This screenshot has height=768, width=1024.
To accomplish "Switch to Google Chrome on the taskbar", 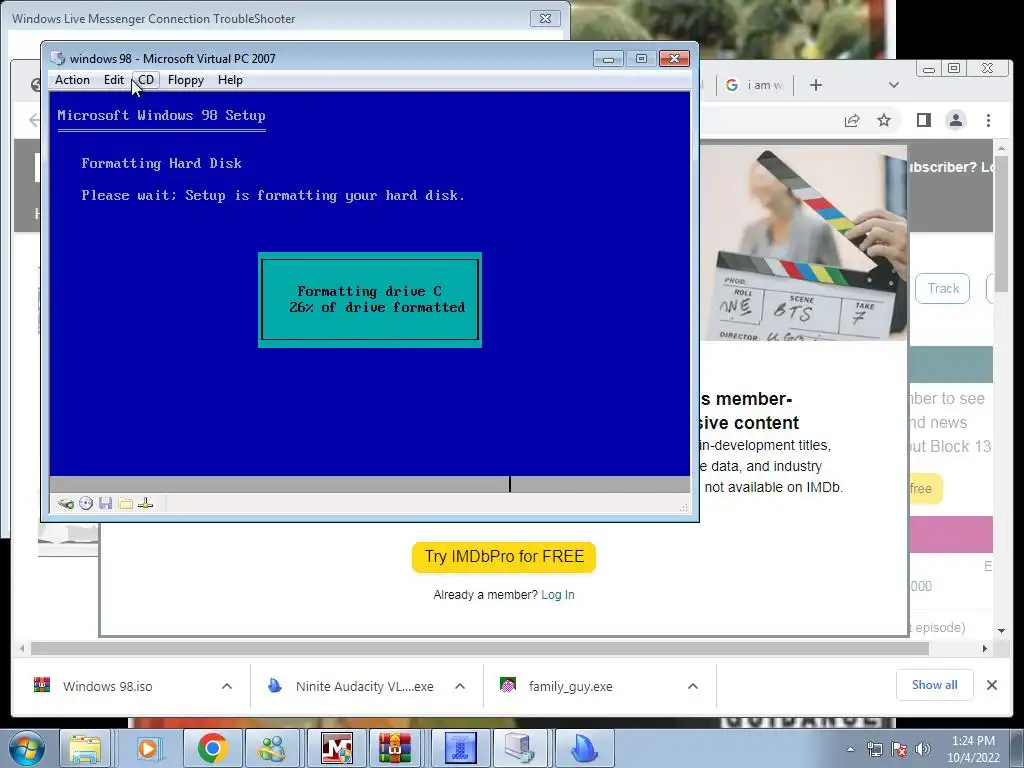I will pyautogui.click(x=212, y=748).
